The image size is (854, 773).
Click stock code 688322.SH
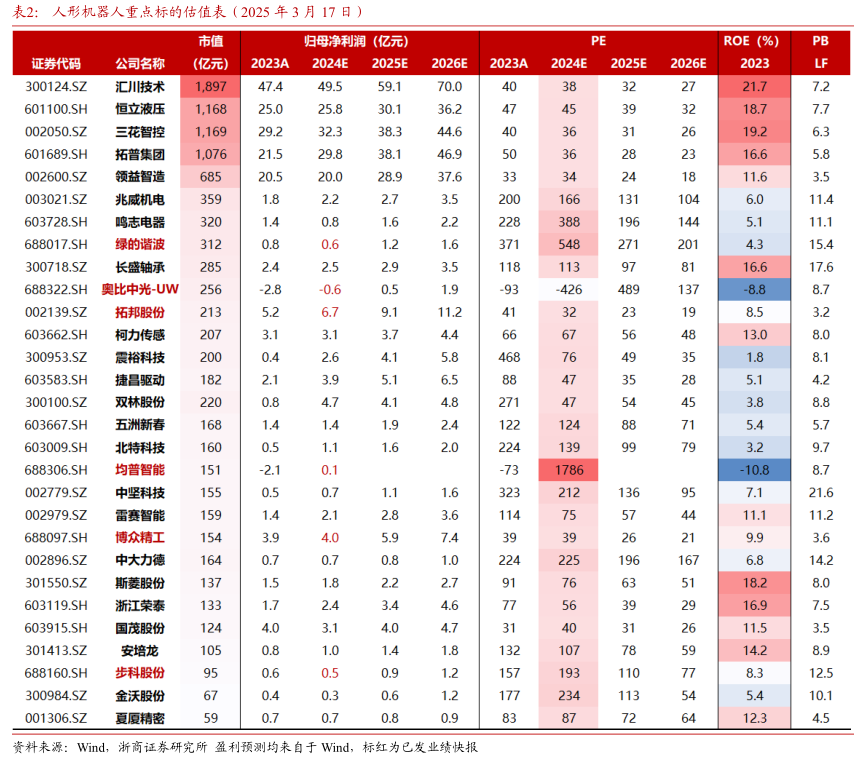click(56, 290)
